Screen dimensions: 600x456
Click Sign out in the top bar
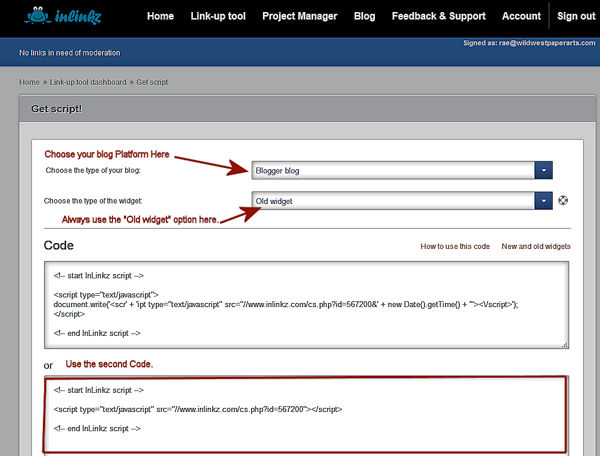click(x=576, y=17)
